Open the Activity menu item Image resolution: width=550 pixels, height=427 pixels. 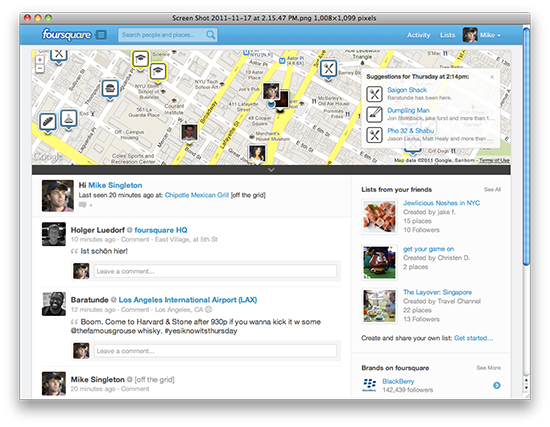click(418, 35)
